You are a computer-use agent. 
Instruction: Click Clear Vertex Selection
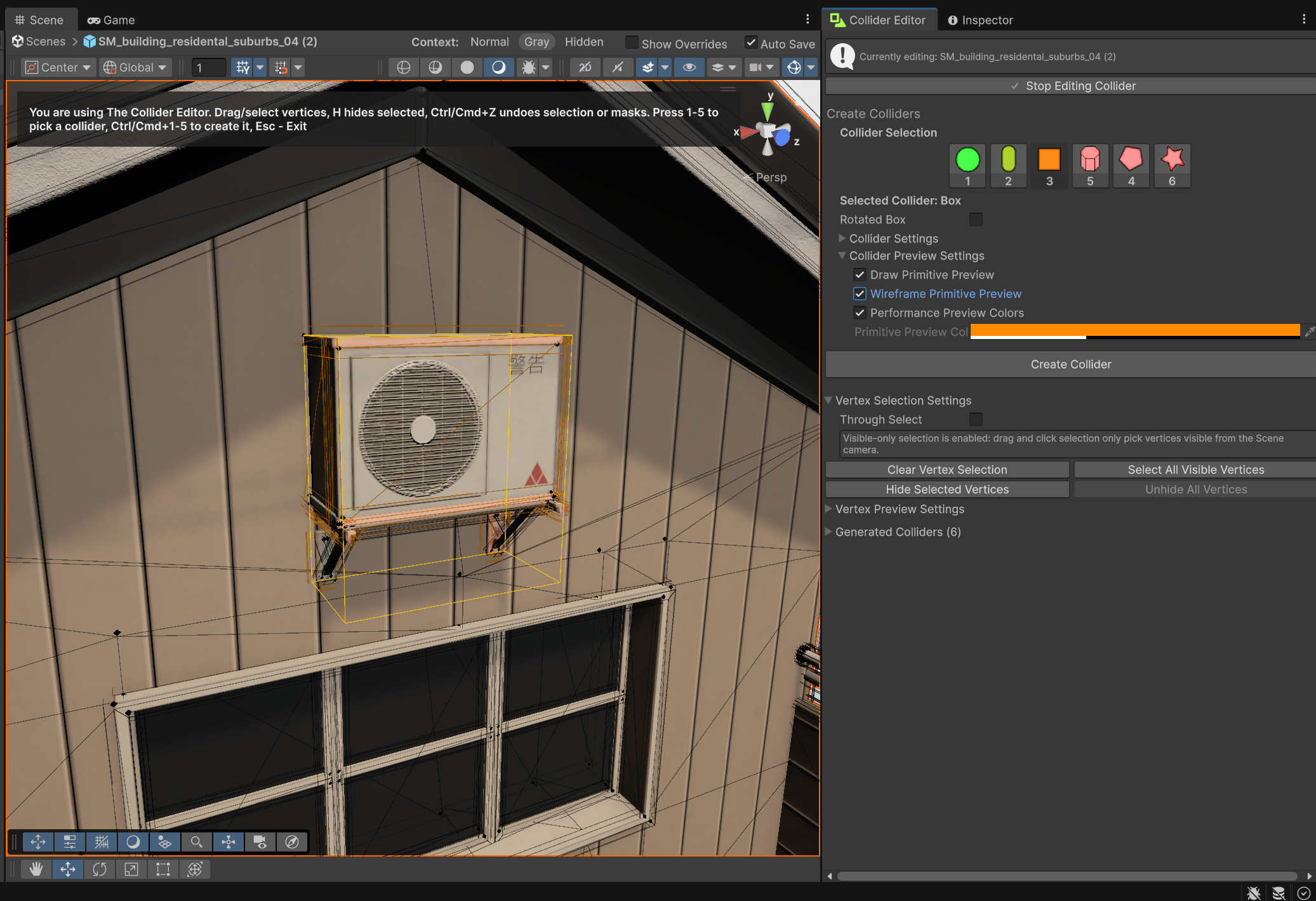coord(947,470)
